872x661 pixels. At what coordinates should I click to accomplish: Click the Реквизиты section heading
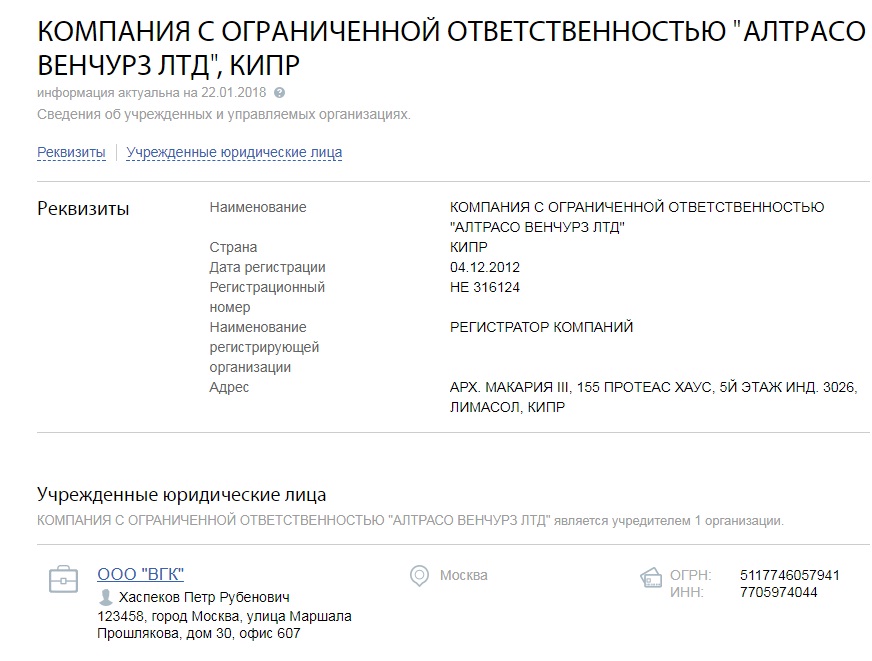pyautogui.click(x=83, y=209)
